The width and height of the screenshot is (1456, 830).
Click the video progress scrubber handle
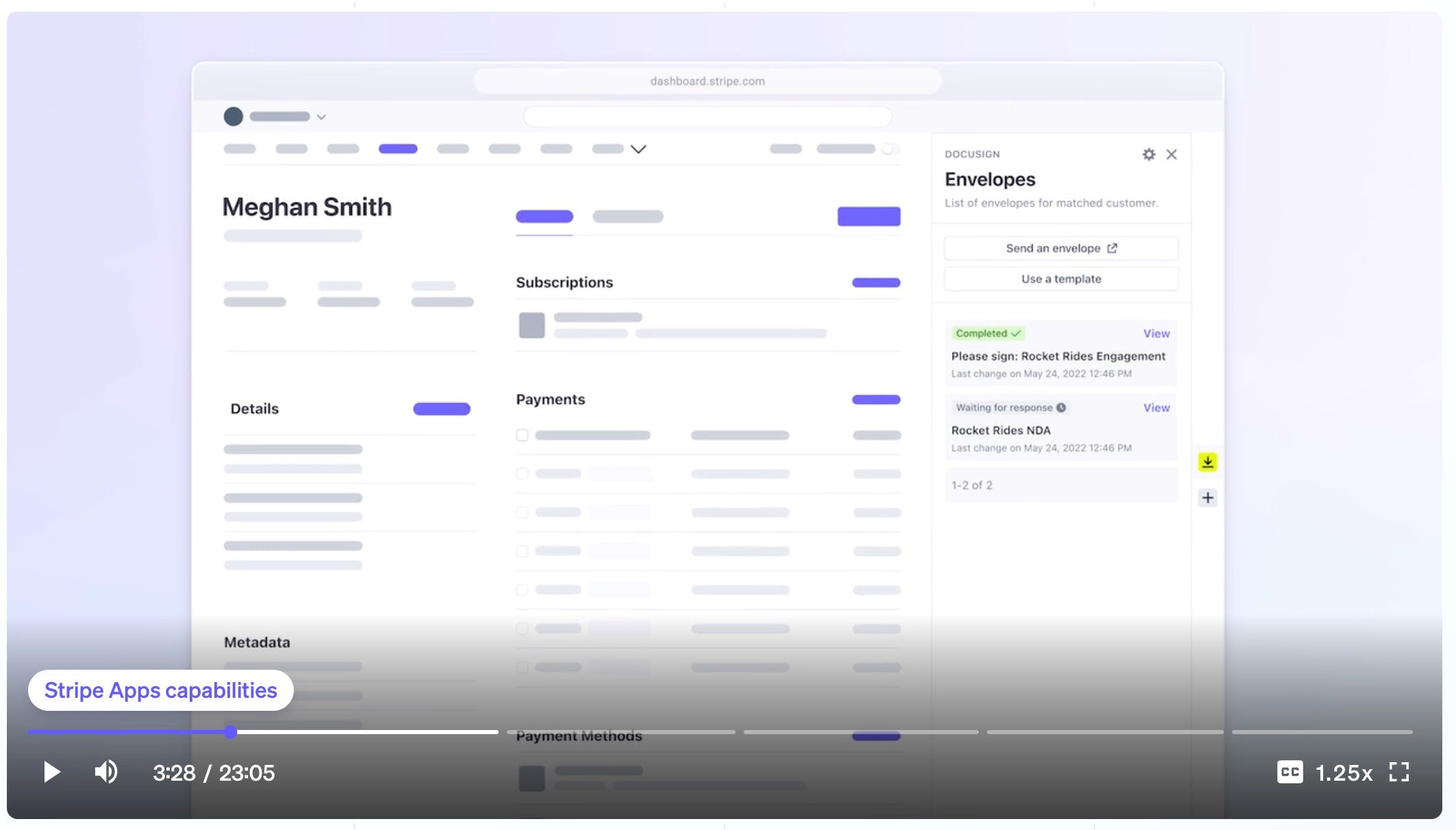coord(231,732)
